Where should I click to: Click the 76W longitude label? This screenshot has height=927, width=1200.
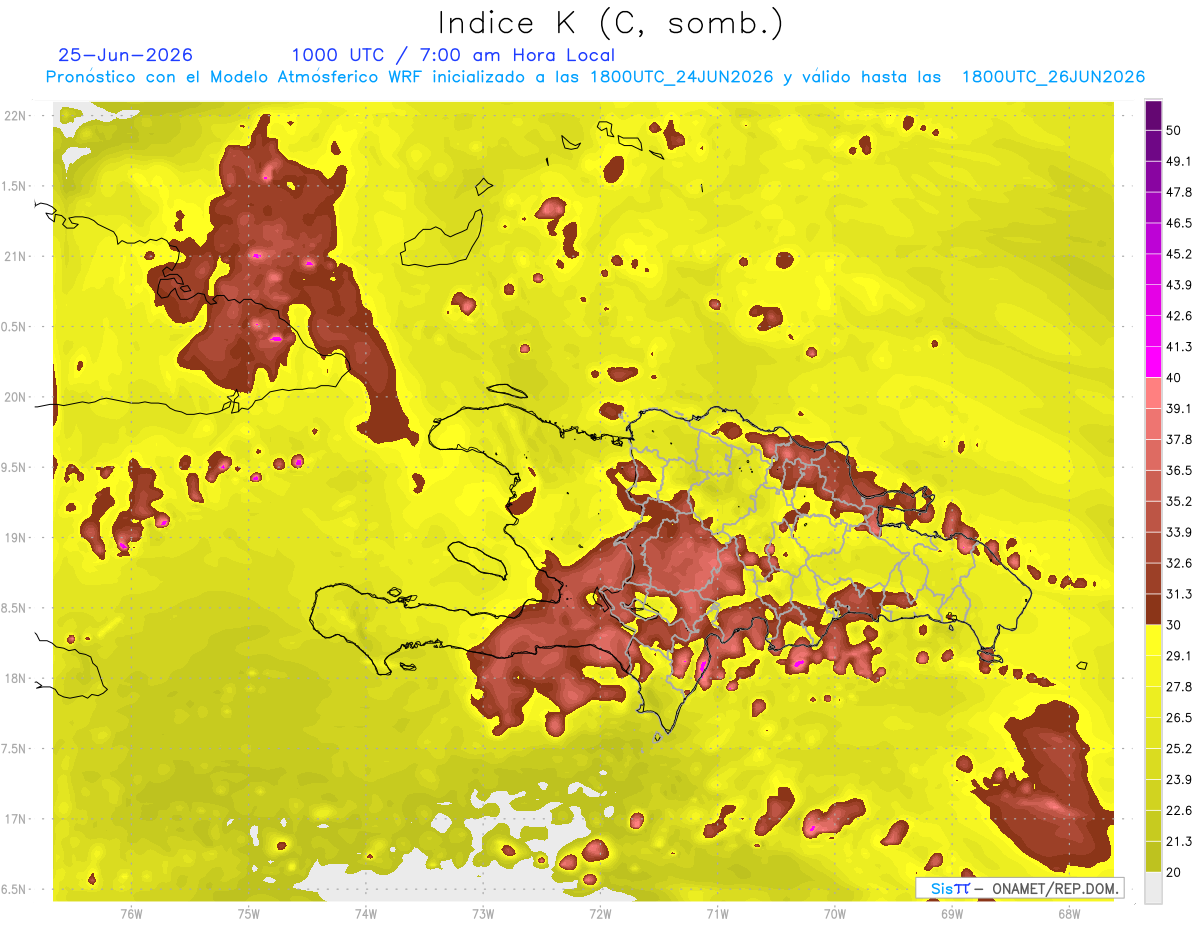(131, 914)
